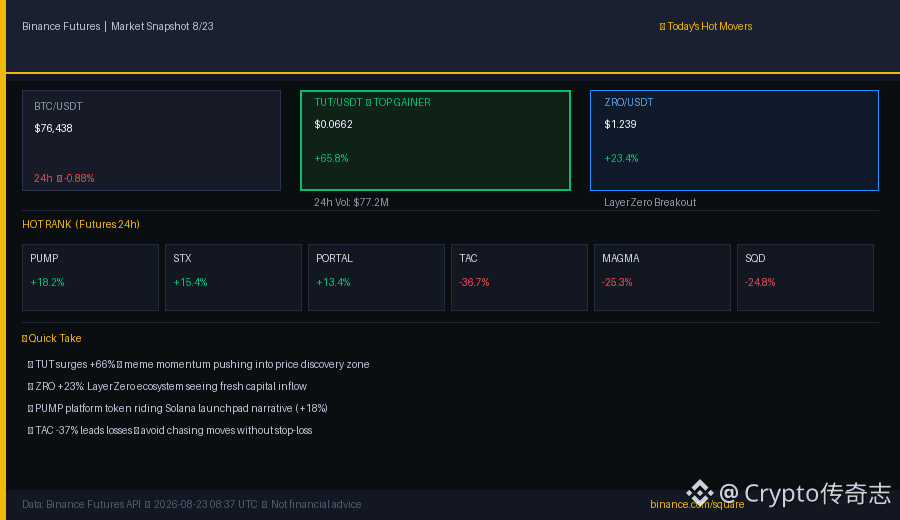Click the -25.3% MAGMA change

(617, 282)
